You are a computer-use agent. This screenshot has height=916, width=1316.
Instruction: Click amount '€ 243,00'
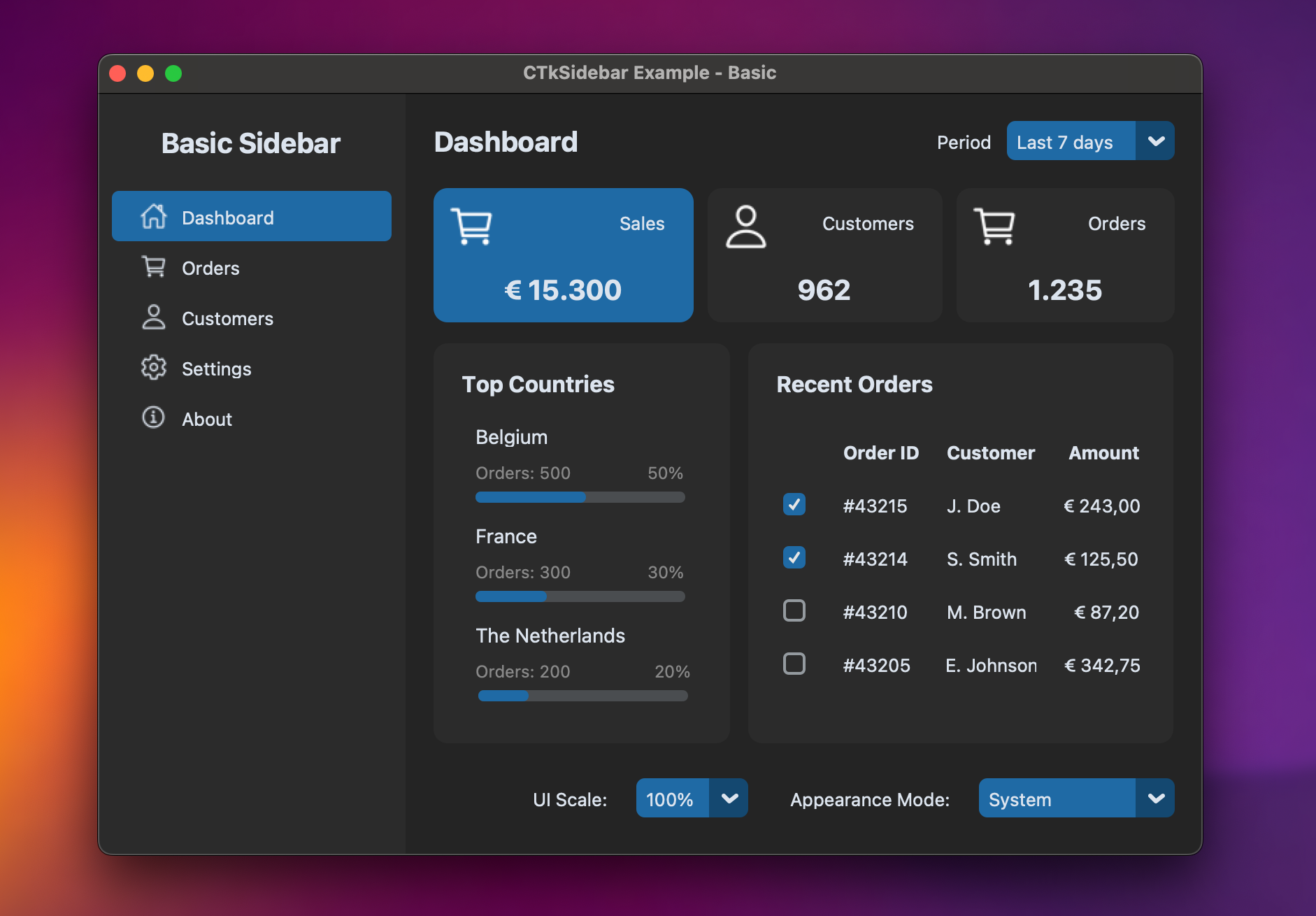(x=1102, y=506)
